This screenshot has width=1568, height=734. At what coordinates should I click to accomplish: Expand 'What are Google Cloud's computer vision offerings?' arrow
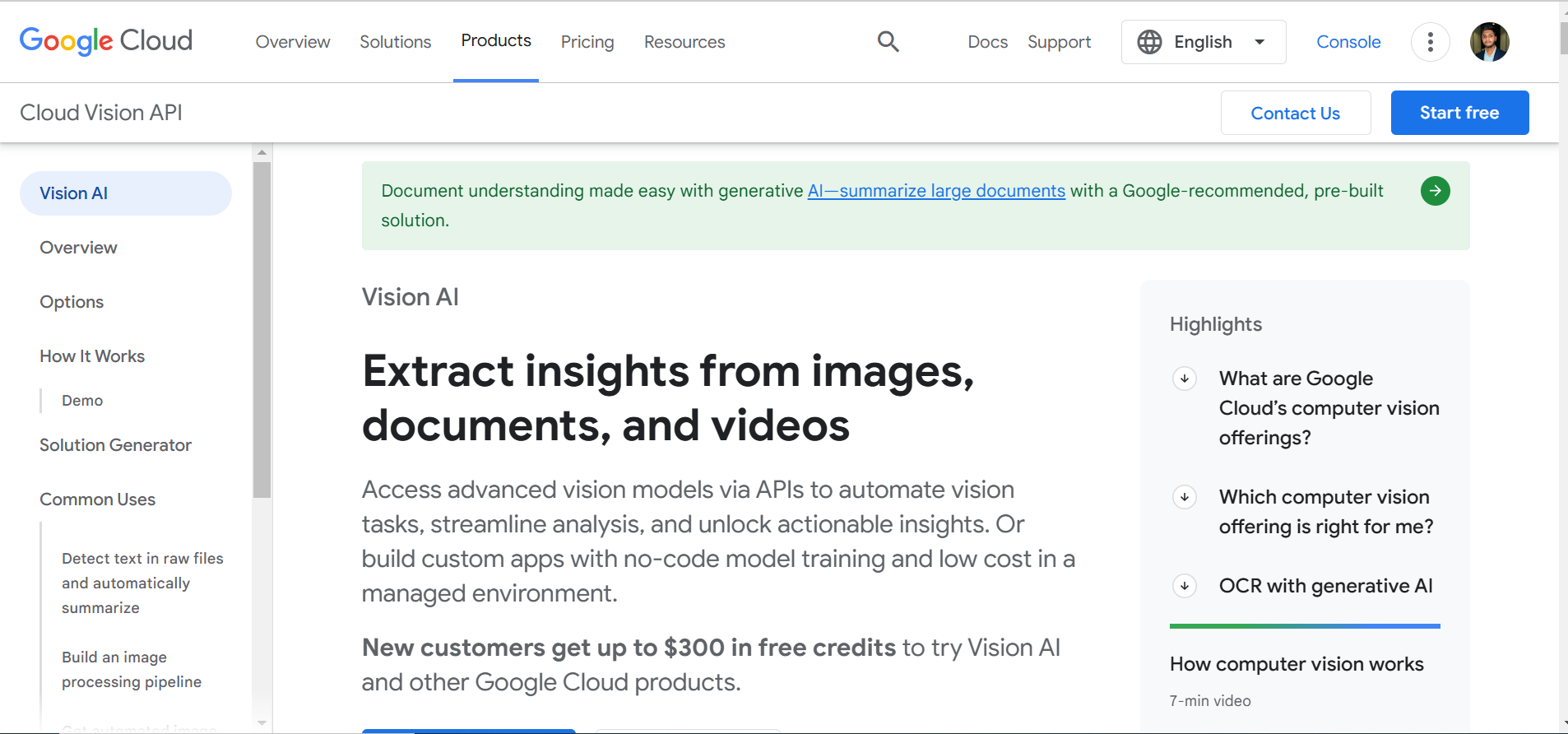click(x=1184, y=379)
